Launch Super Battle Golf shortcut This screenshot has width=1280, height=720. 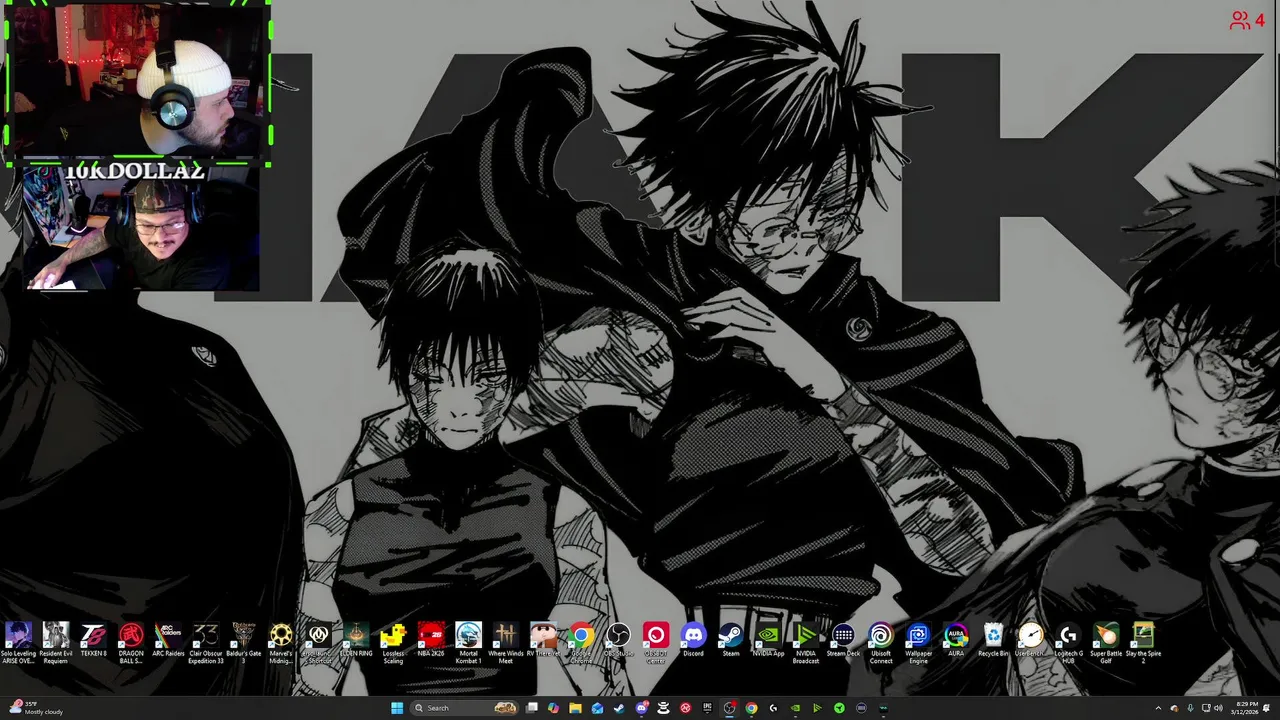coord(1106,642)
